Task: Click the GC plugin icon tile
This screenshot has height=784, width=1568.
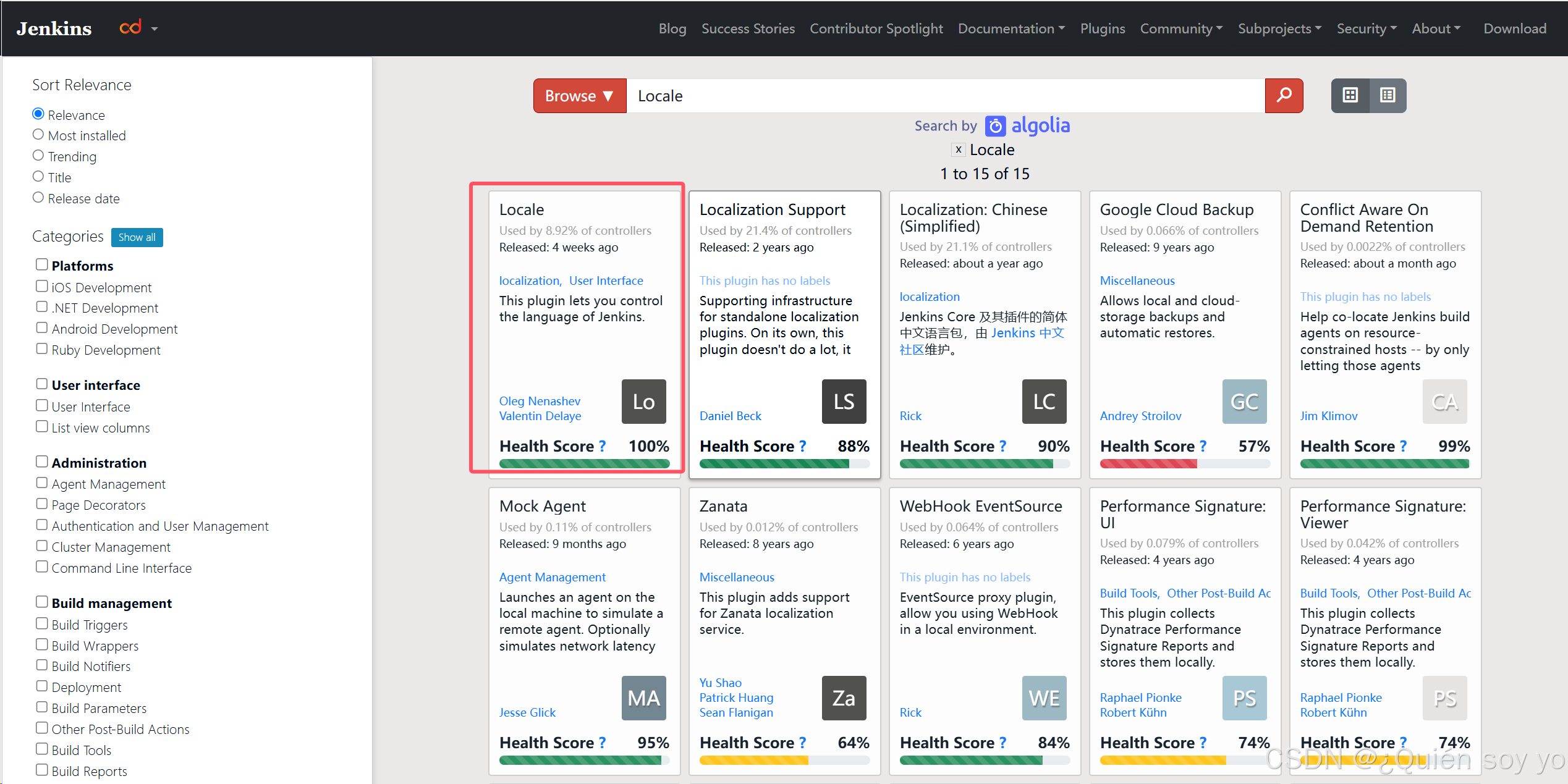Action: [x=1244, y=402]
